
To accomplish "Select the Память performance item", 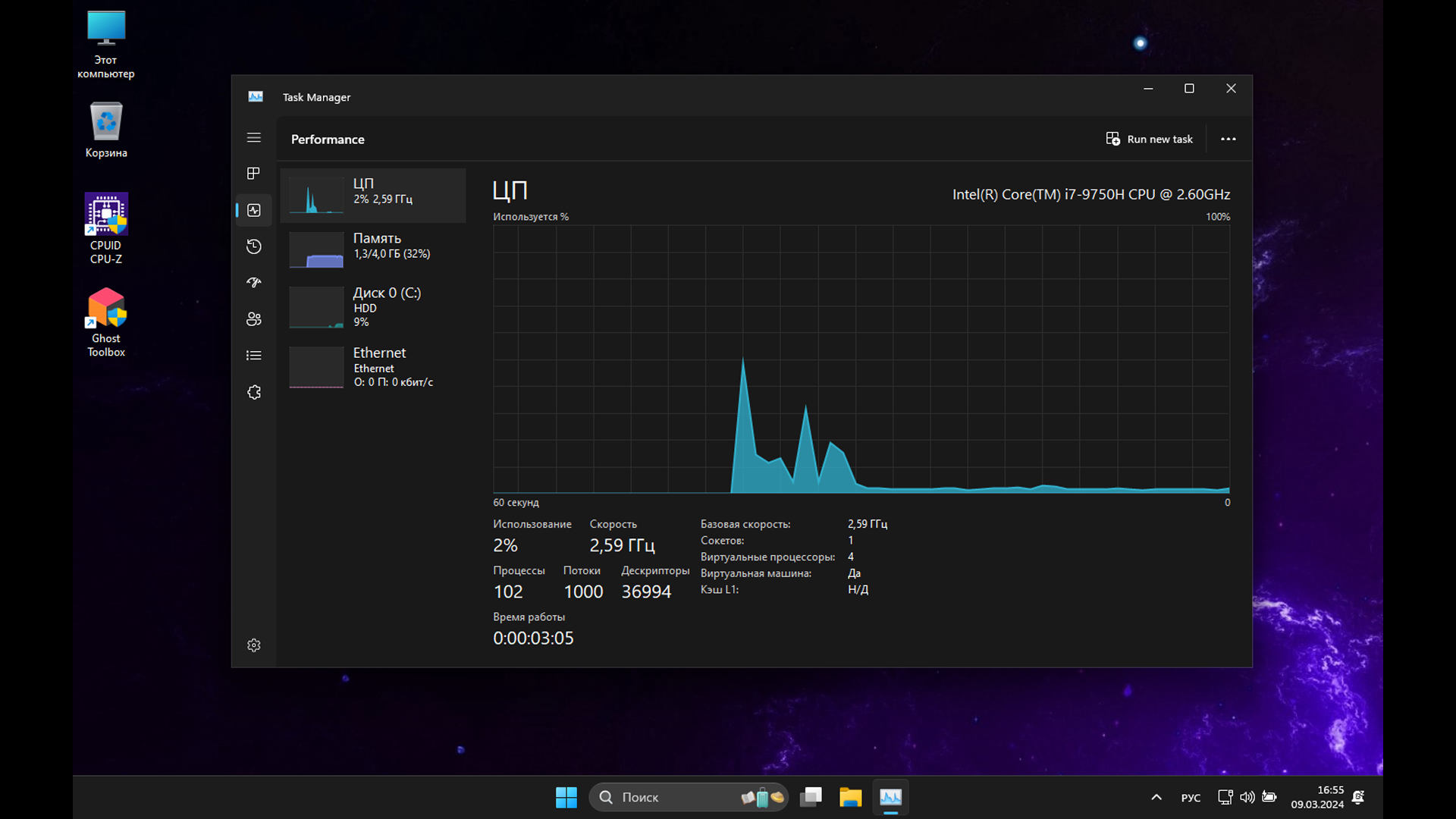I will [x=372, y=250].
